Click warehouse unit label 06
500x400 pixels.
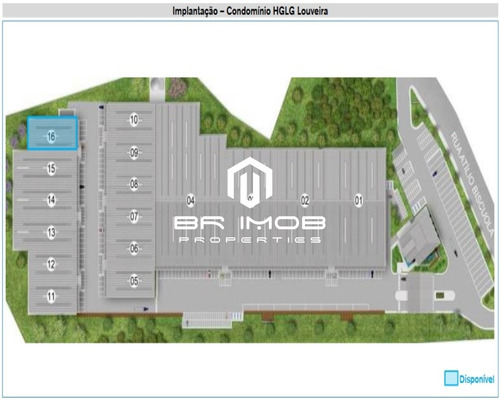coord(134,248)
